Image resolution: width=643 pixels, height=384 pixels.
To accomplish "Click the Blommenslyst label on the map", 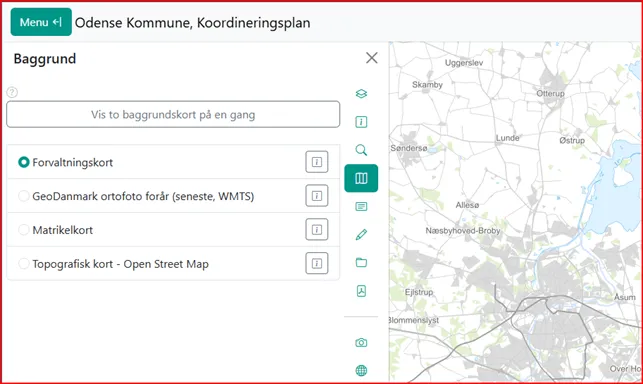I will (413, 320).
